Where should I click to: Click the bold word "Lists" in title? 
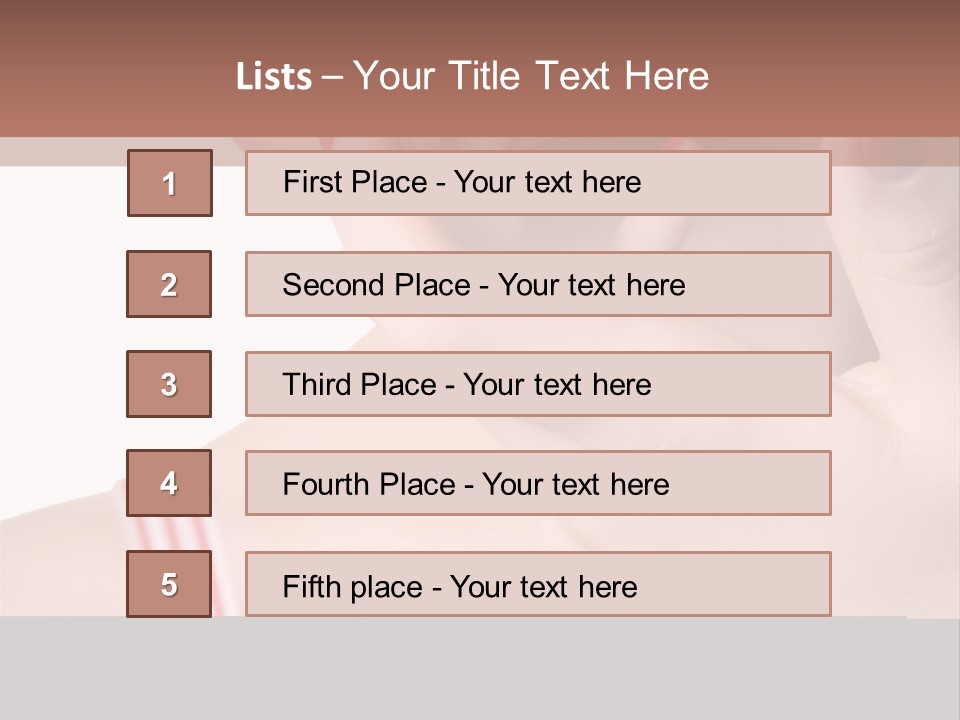[x=274, y=77]
